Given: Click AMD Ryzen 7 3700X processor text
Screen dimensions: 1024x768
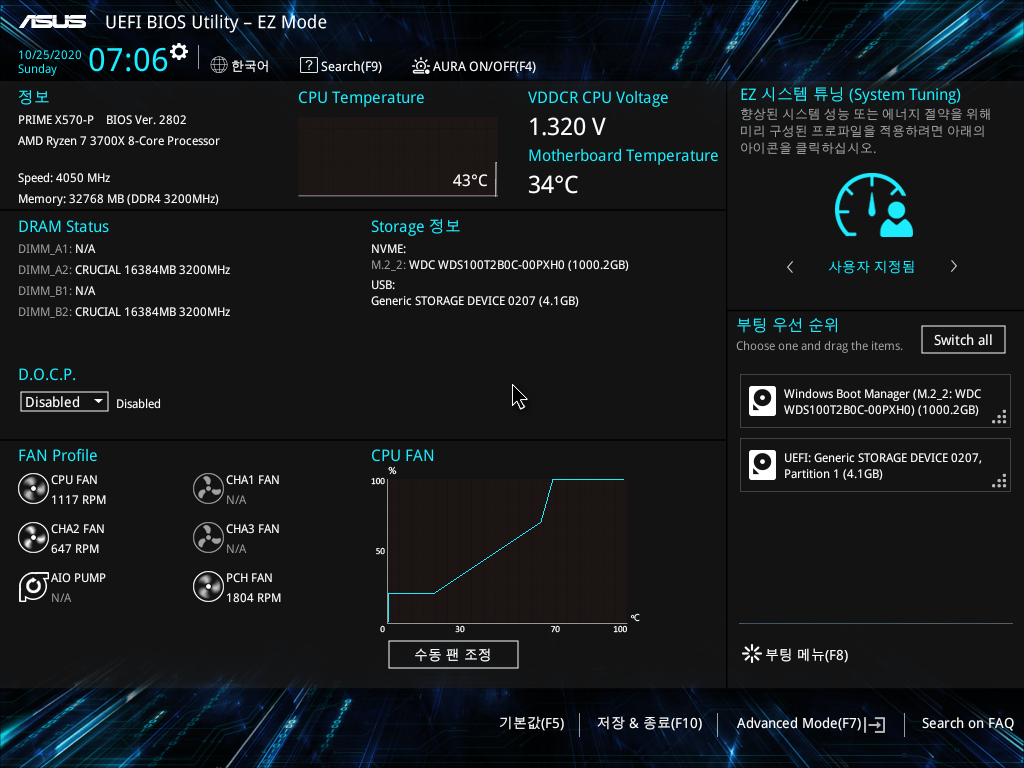Looking at the screenshot, I should point(119,140).
